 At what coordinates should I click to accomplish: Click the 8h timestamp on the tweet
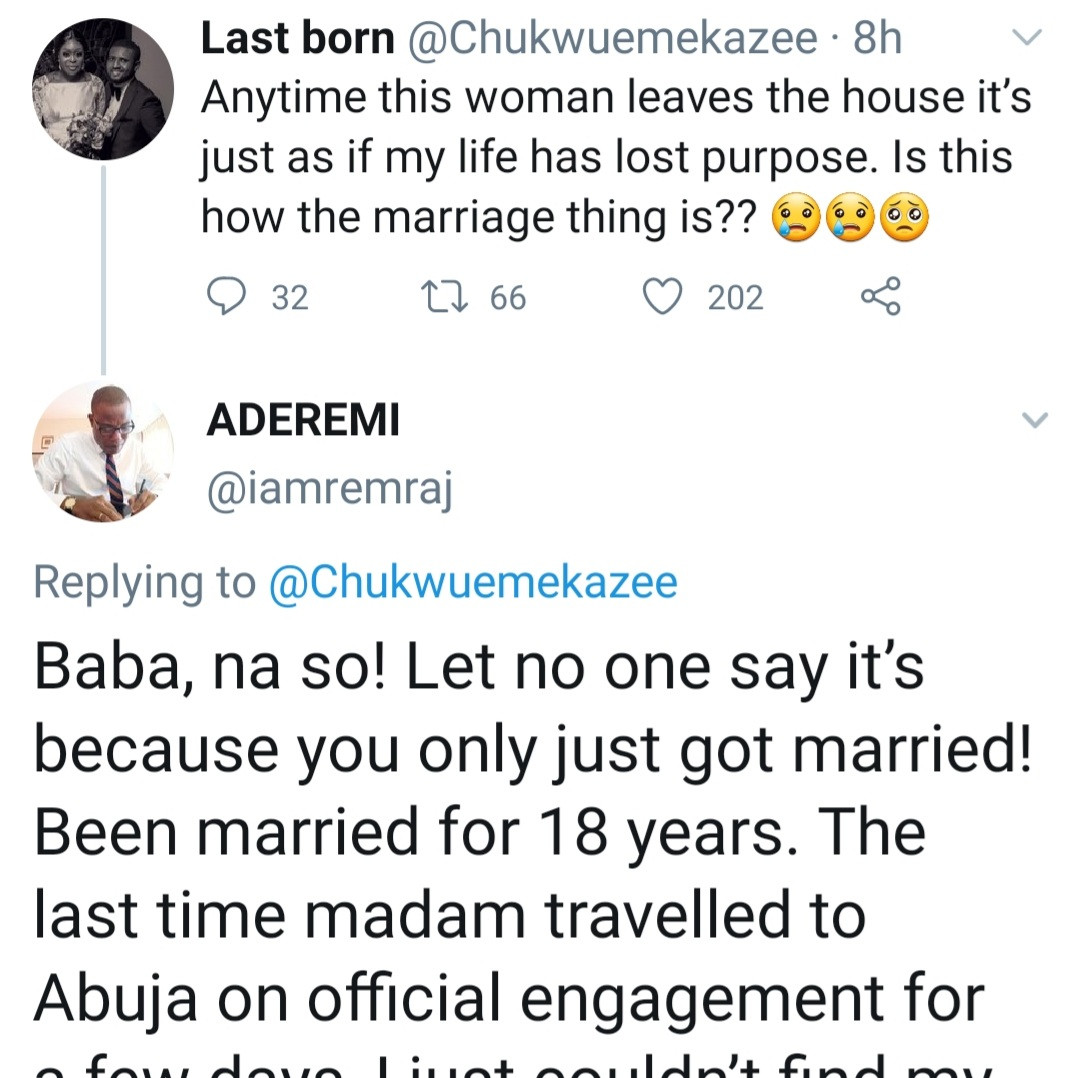click(x=878, y=39)
